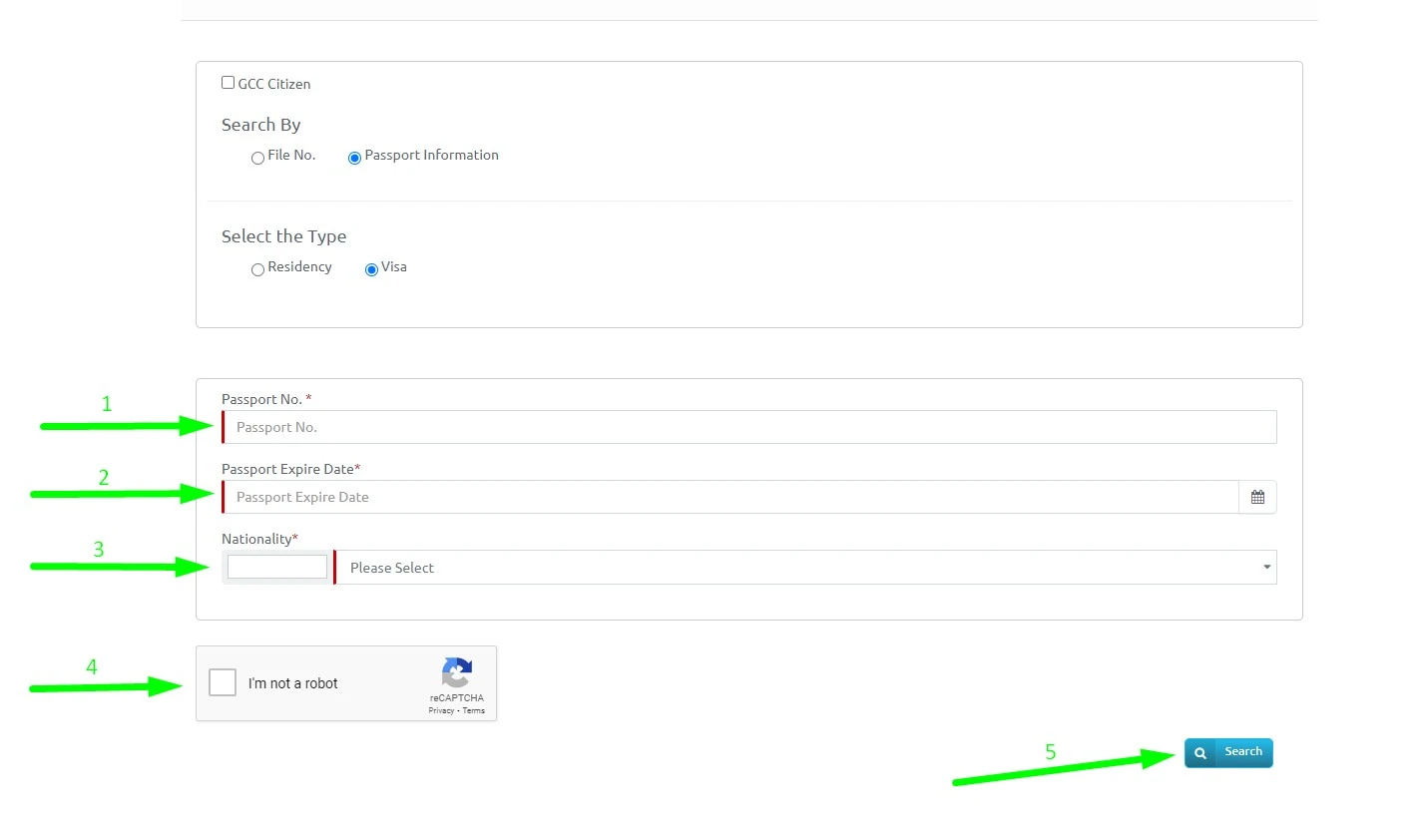This screenshot has height=840, width=1427.
Task: Open the calendar date picker icon
Action: [1257, 497]
